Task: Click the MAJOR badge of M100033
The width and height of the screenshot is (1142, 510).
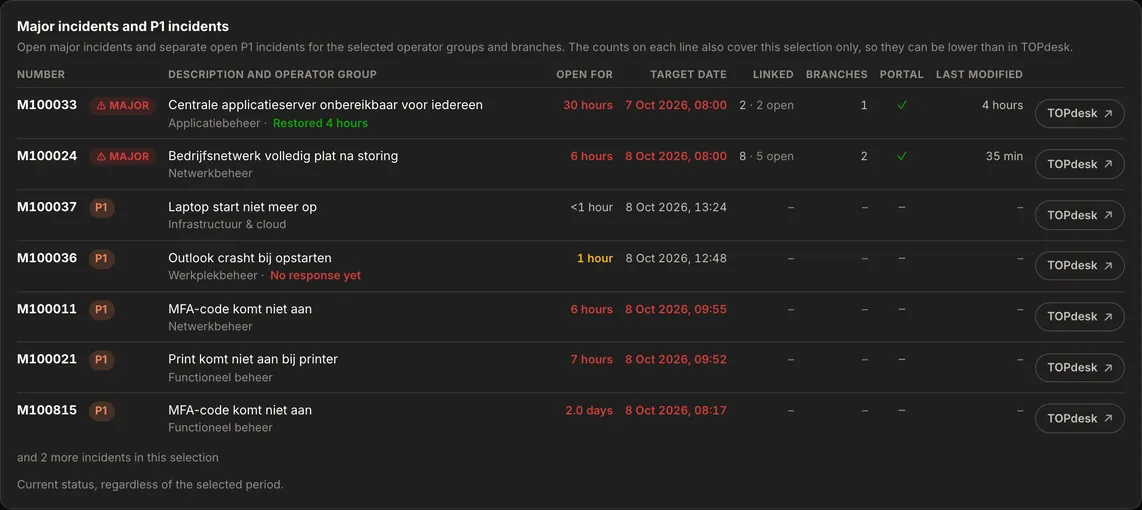Action: click(x=122, y=106)
